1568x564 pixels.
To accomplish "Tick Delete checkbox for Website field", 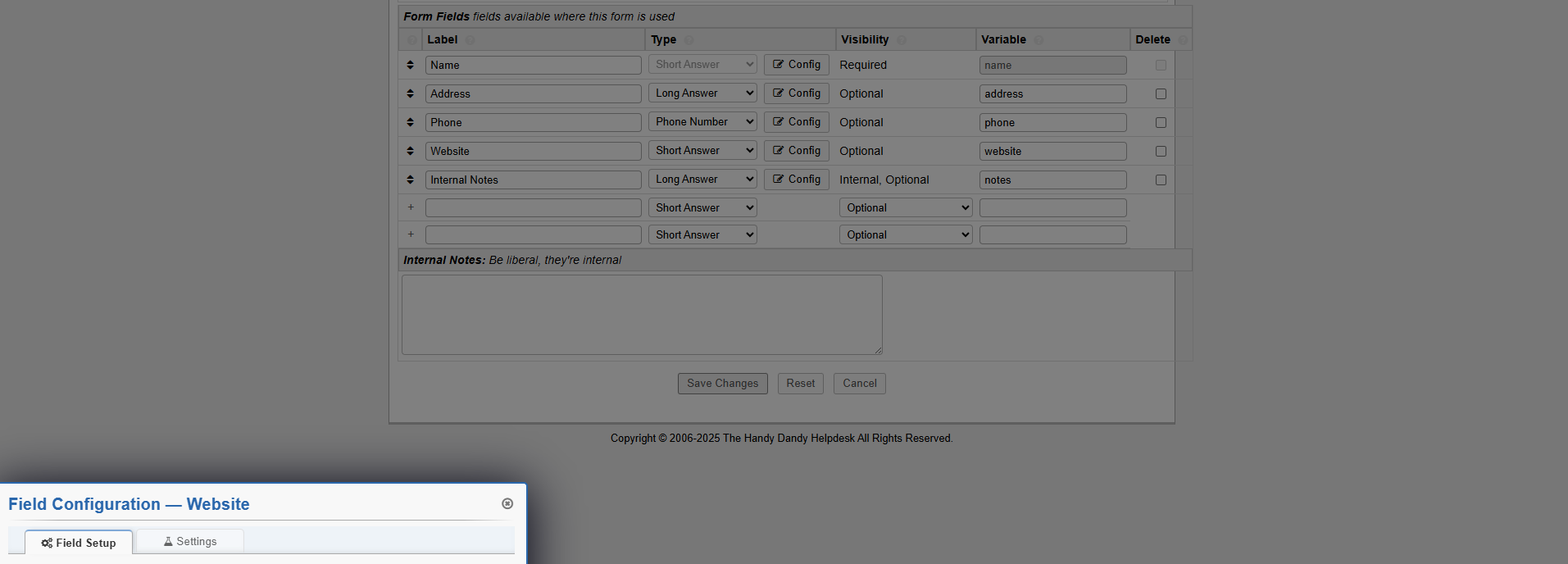I will 1161,152.
